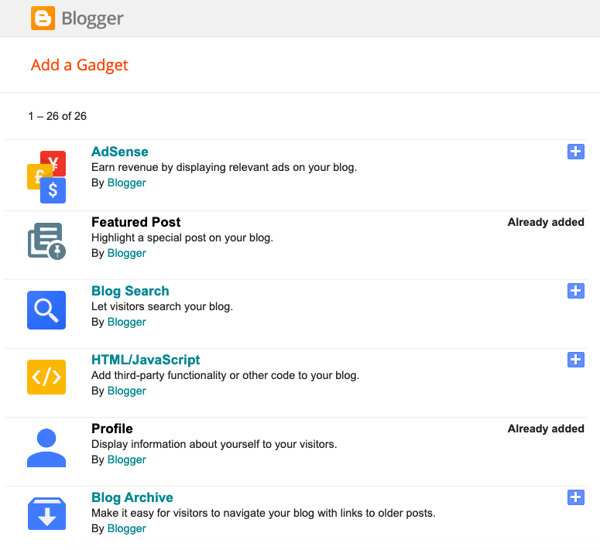600x550 pixels.
Task: Click the Blogger author link under Blog Archive
Action: [127, 529]
